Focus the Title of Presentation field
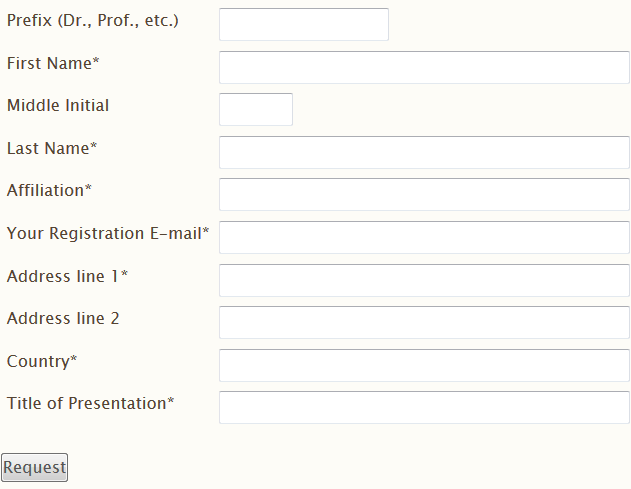 [424, 407]
